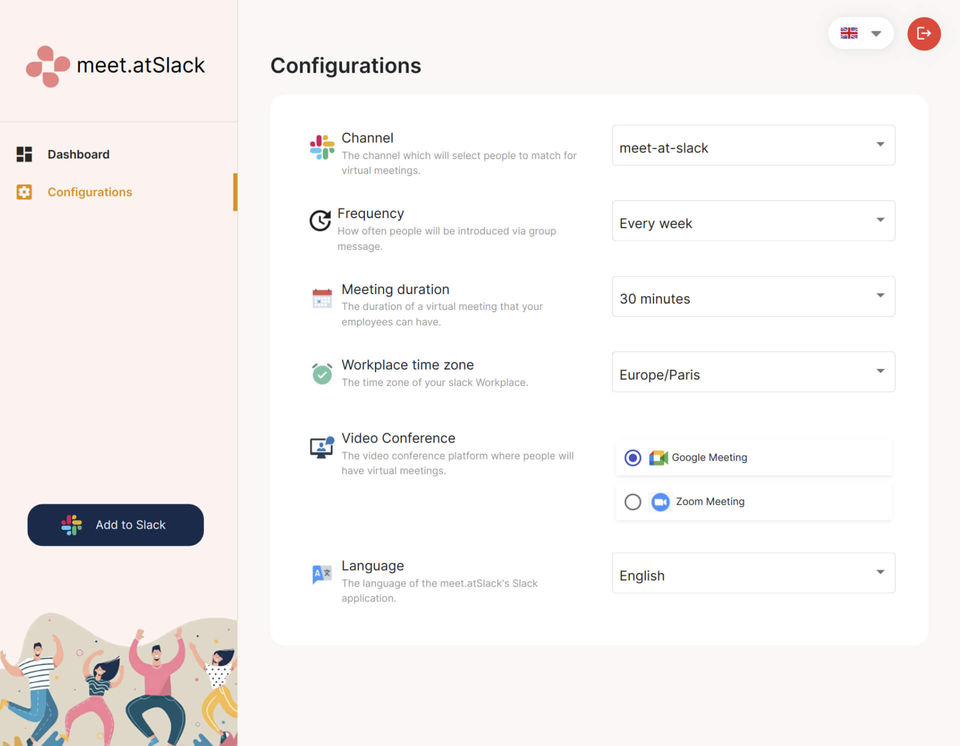
Task: Select the Google Meeting radio button
Action: click(632, 458)
